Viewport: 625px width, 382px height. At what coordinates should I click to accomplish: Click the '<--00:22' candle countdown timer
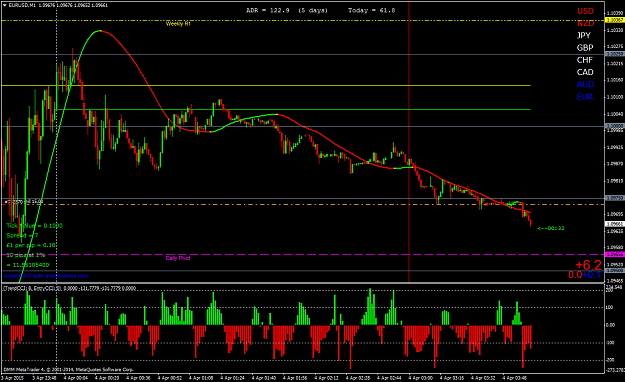tap(550, 228)
